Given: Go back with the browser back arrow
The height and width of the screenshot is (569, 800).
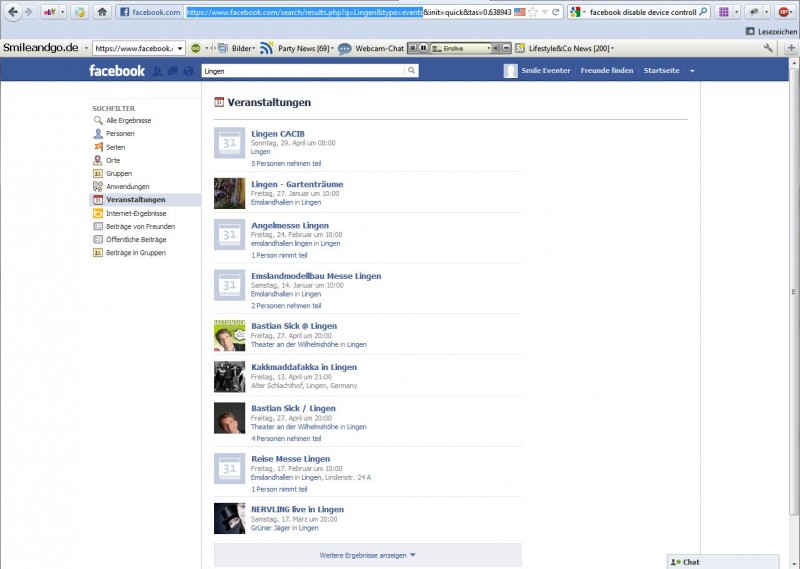Looking at the screenshot, I should coord(13,12).
